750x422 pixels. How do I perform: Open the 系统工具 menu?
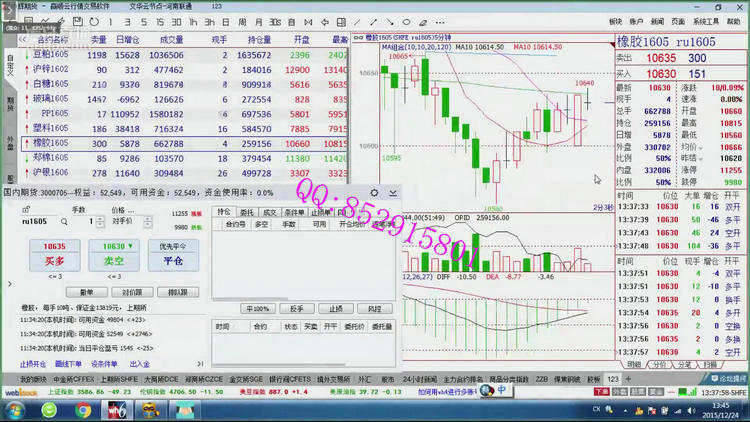pyautogui.click(x=705, y=20)
